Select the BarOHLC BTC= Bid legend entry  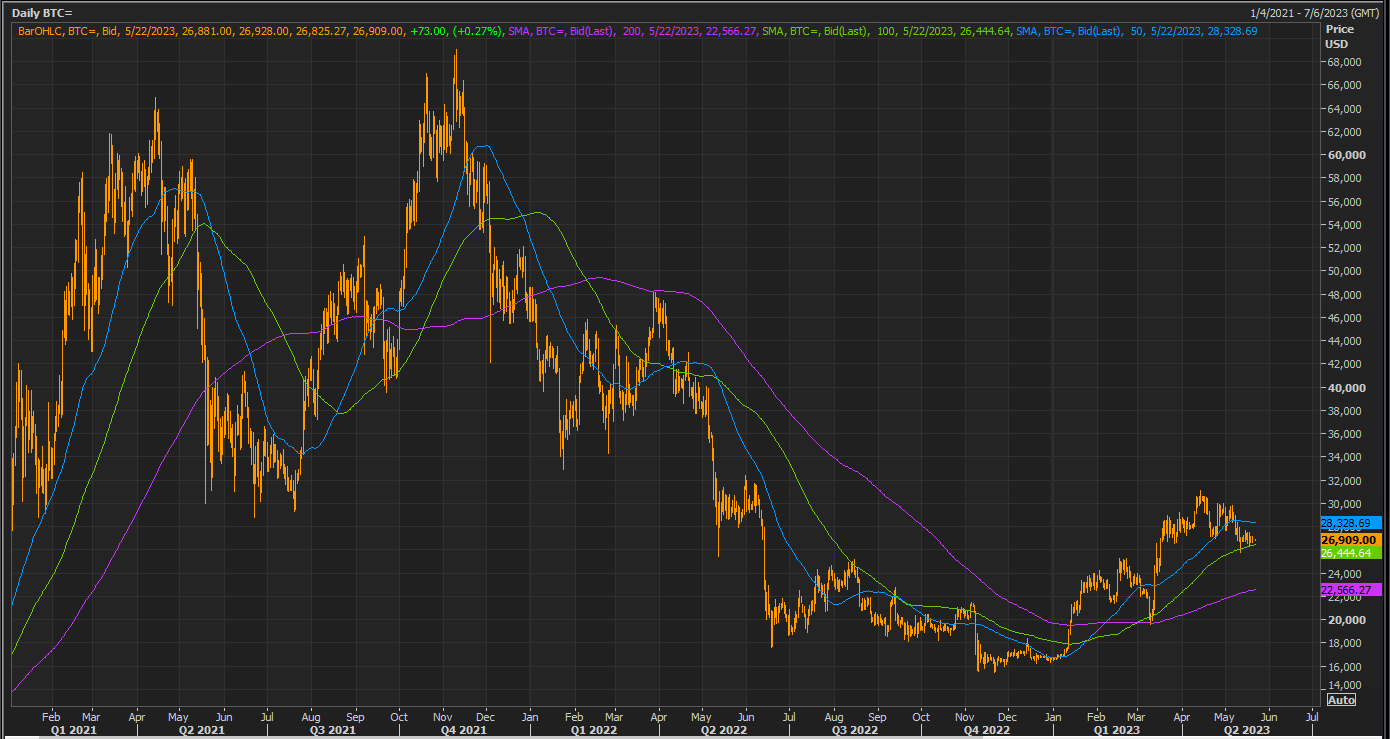click(x=264, y=31)
